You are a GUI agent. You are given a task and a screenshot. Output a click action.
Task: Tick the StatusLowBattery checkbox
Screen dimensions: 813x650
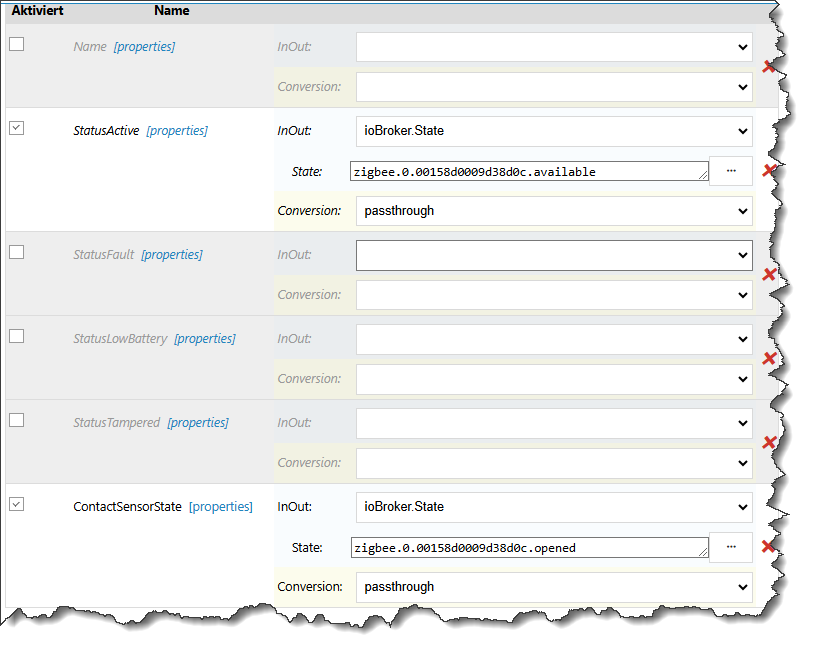(x=17, y=336)
